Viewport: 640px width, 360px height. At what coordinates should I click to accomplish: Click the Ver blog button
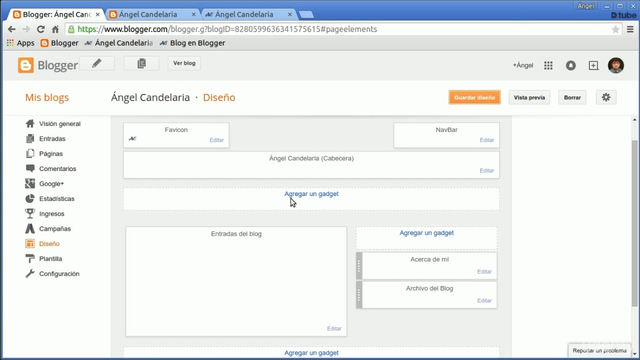coord(184,63)
